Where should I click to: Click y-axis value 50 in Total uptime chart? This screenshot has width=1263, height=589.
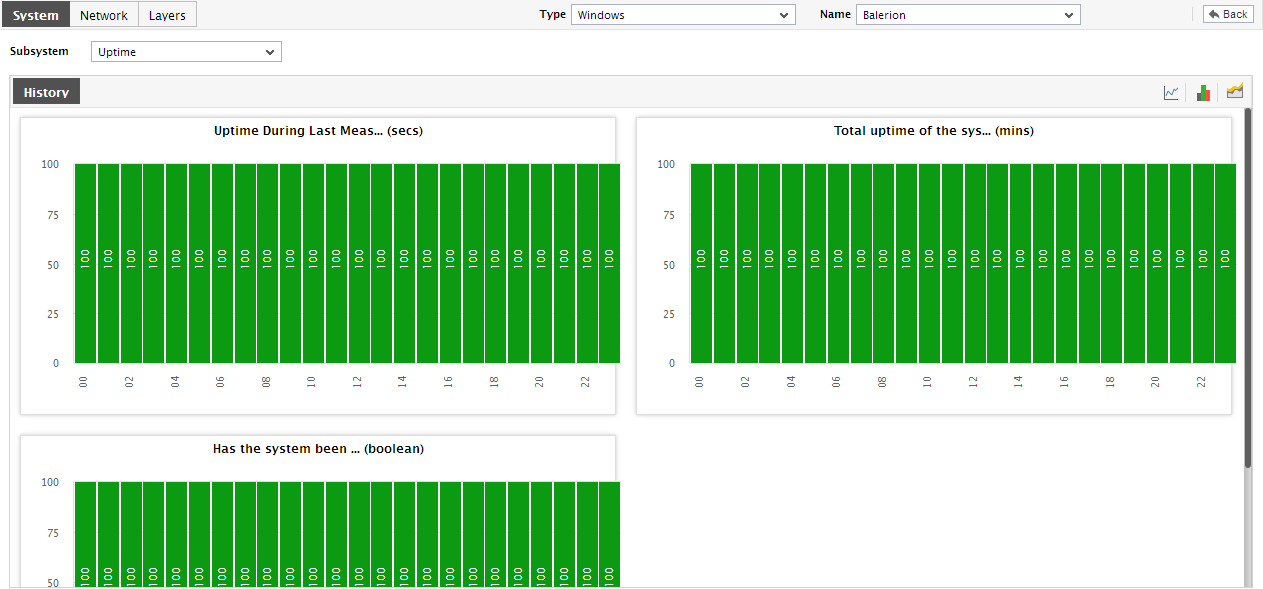tap(668, 265)
